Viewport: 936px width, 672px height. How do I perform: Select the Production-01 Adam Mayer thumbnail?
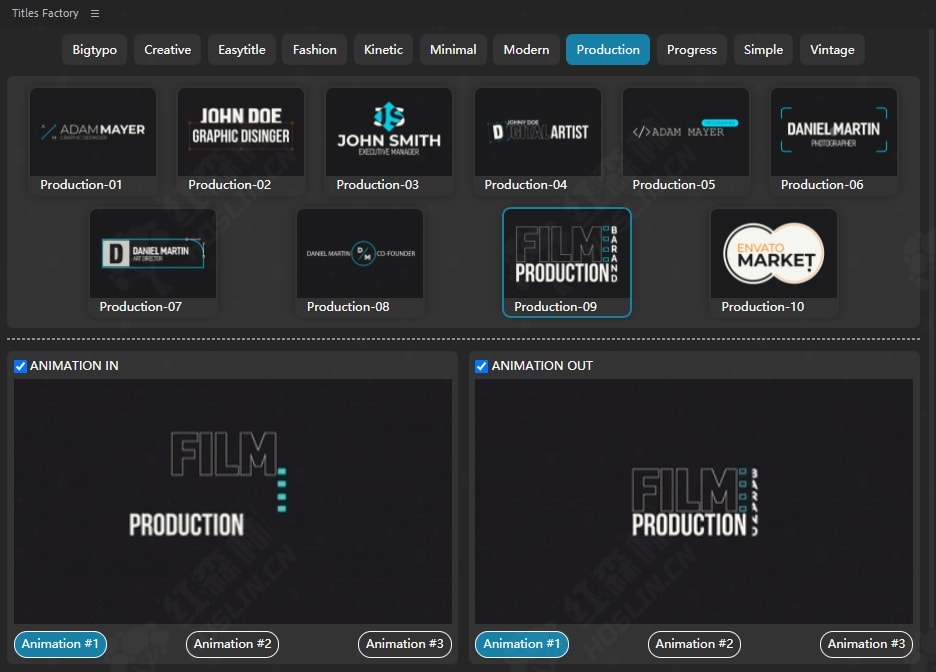pyautogui.click(x=93, y=132)
